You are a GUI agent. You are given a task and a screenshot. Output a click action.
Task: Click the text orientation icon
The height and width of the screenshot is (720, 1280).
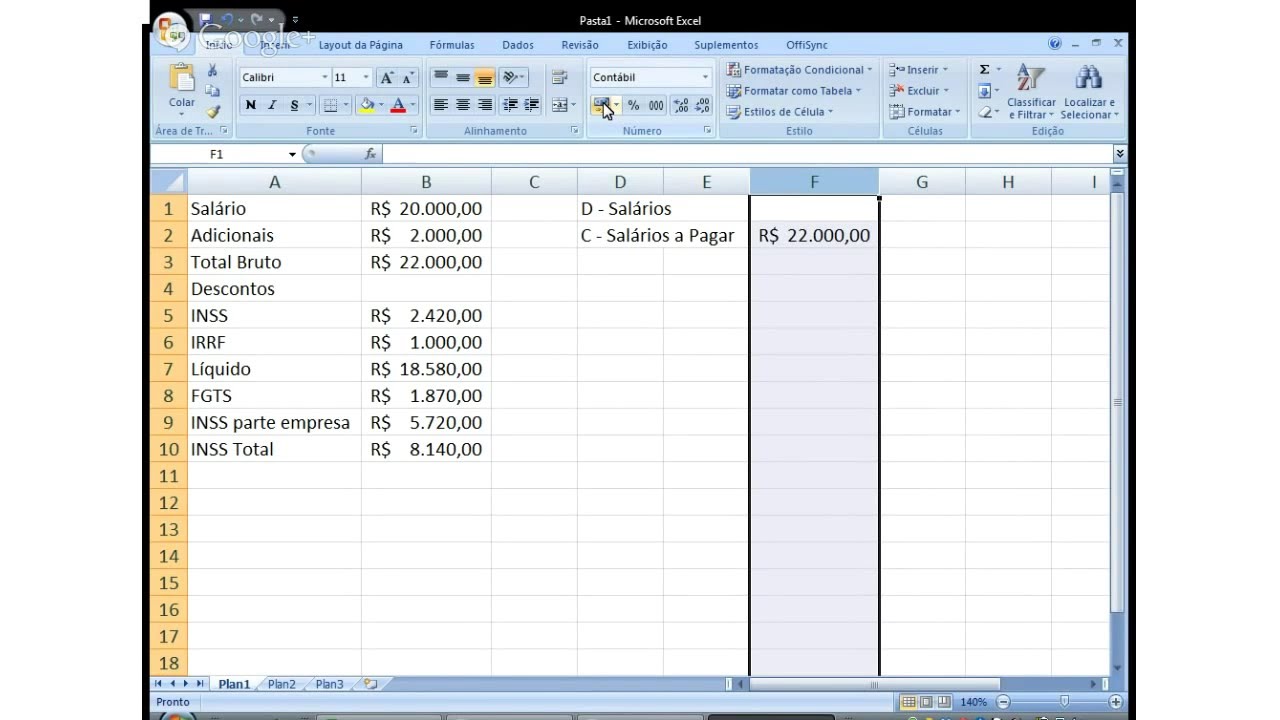510,77
